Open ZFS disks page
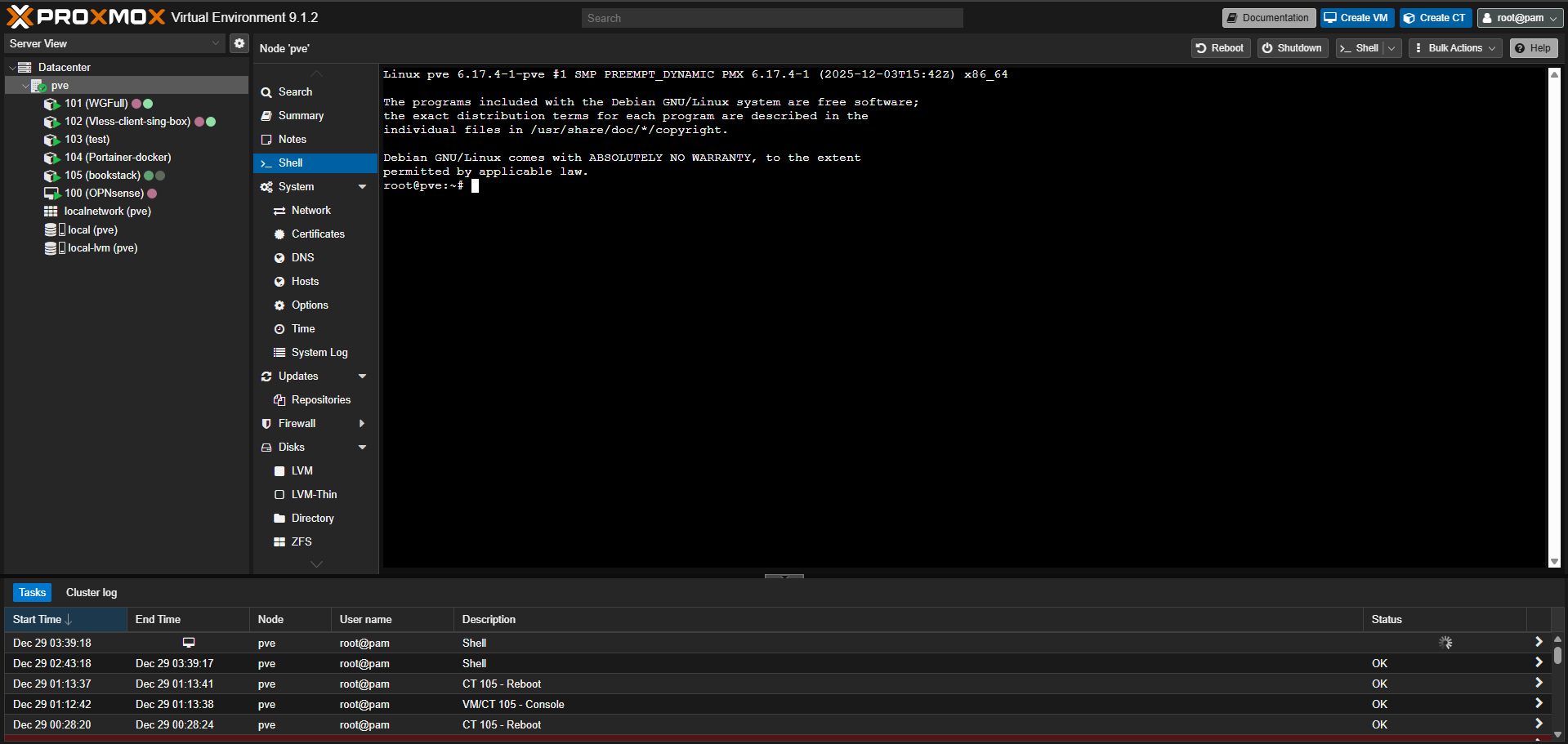Screen dimensions: 1568x744 point(315,541)
